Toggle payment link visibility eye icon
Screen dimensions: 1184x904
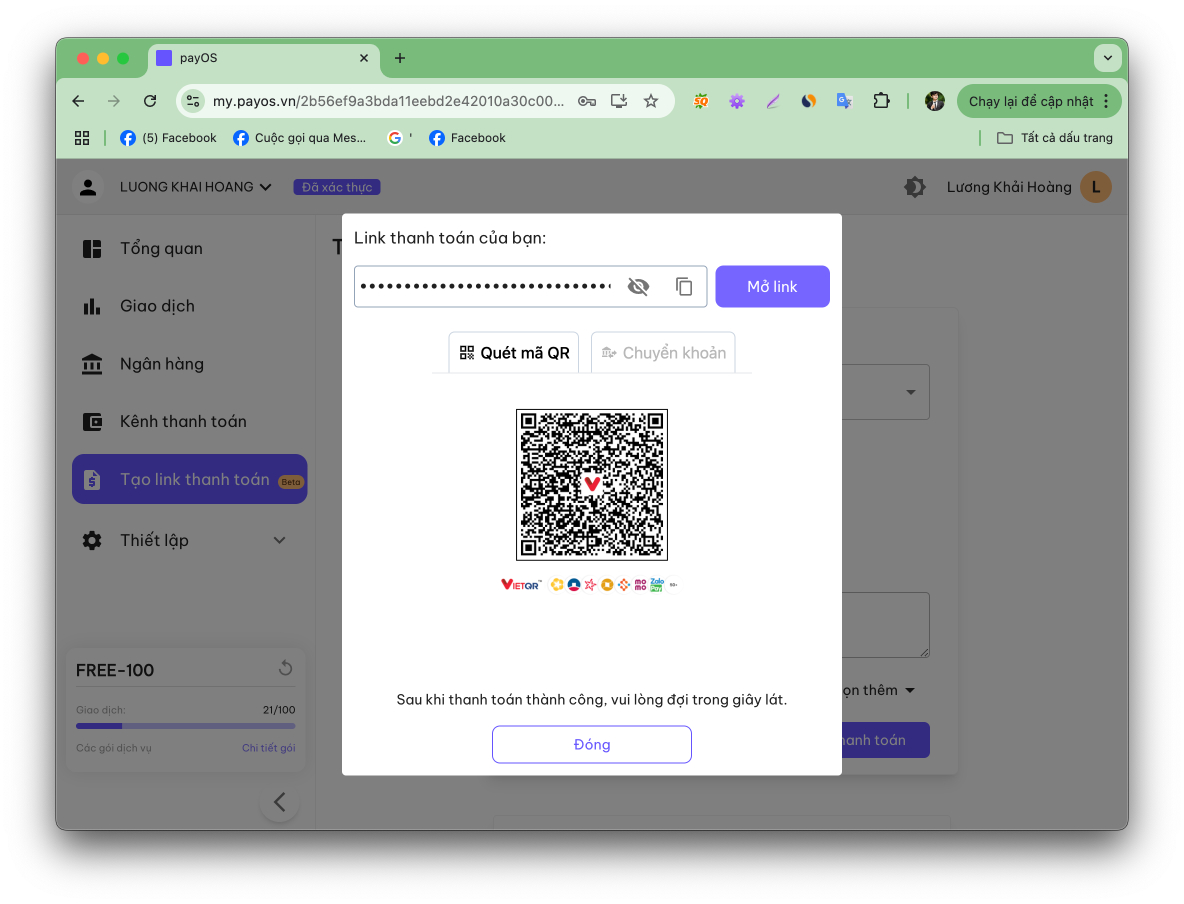[638, 286]
